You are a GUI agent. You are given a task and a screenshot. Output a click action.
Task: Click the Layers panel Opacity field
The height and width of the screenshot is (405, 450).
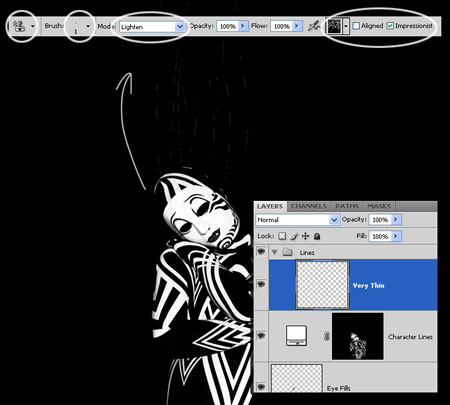380,220
